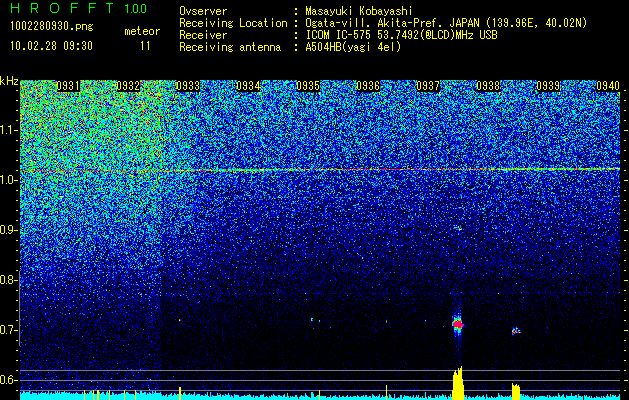Image resolution: width=629 pixels, height=400 pixels.
Task: Select the file name 1002280930.png
Action: point(52,27)
